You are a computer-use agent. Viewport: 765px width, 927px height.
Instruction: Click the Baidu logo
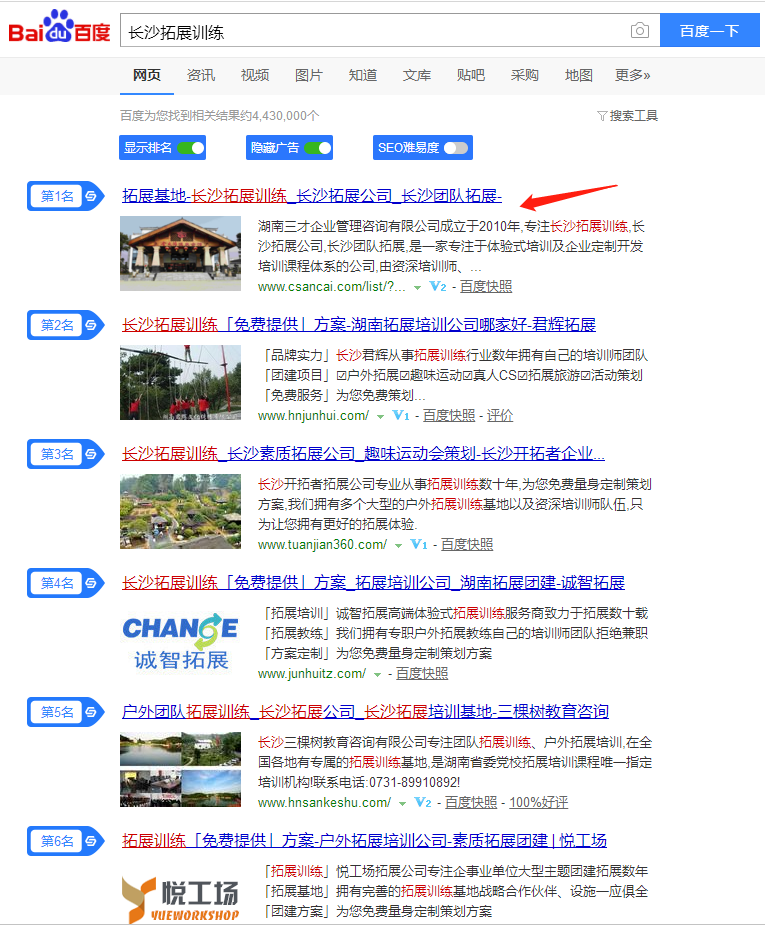pyautogui.click(x=59, y=27)
